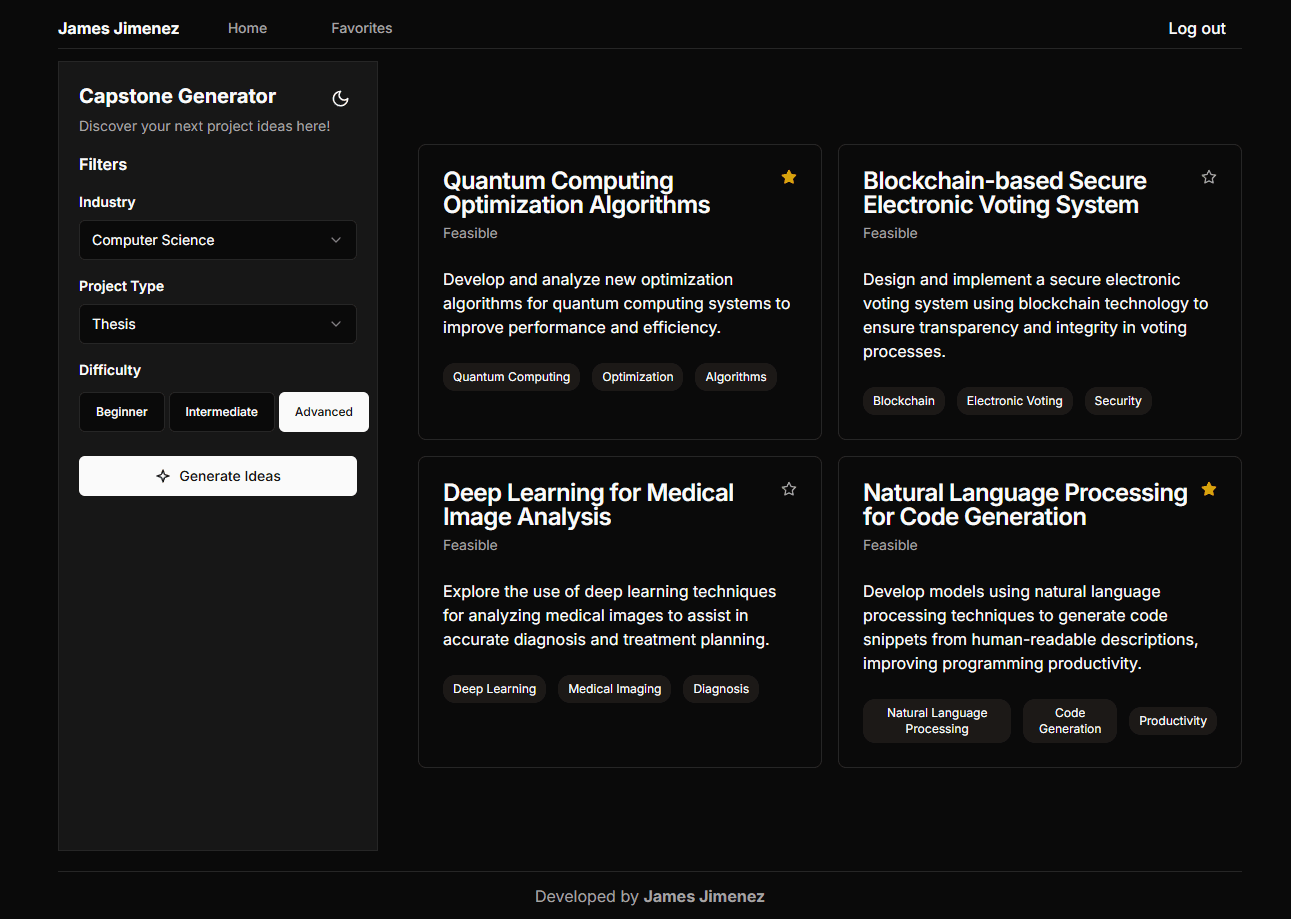Click the Filters heading

[103, 164]
